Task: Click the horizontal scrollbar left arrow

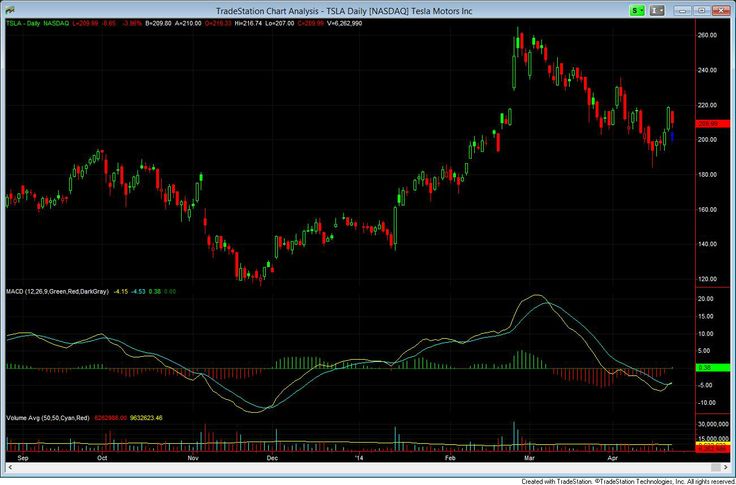Action: click(9, 467)
